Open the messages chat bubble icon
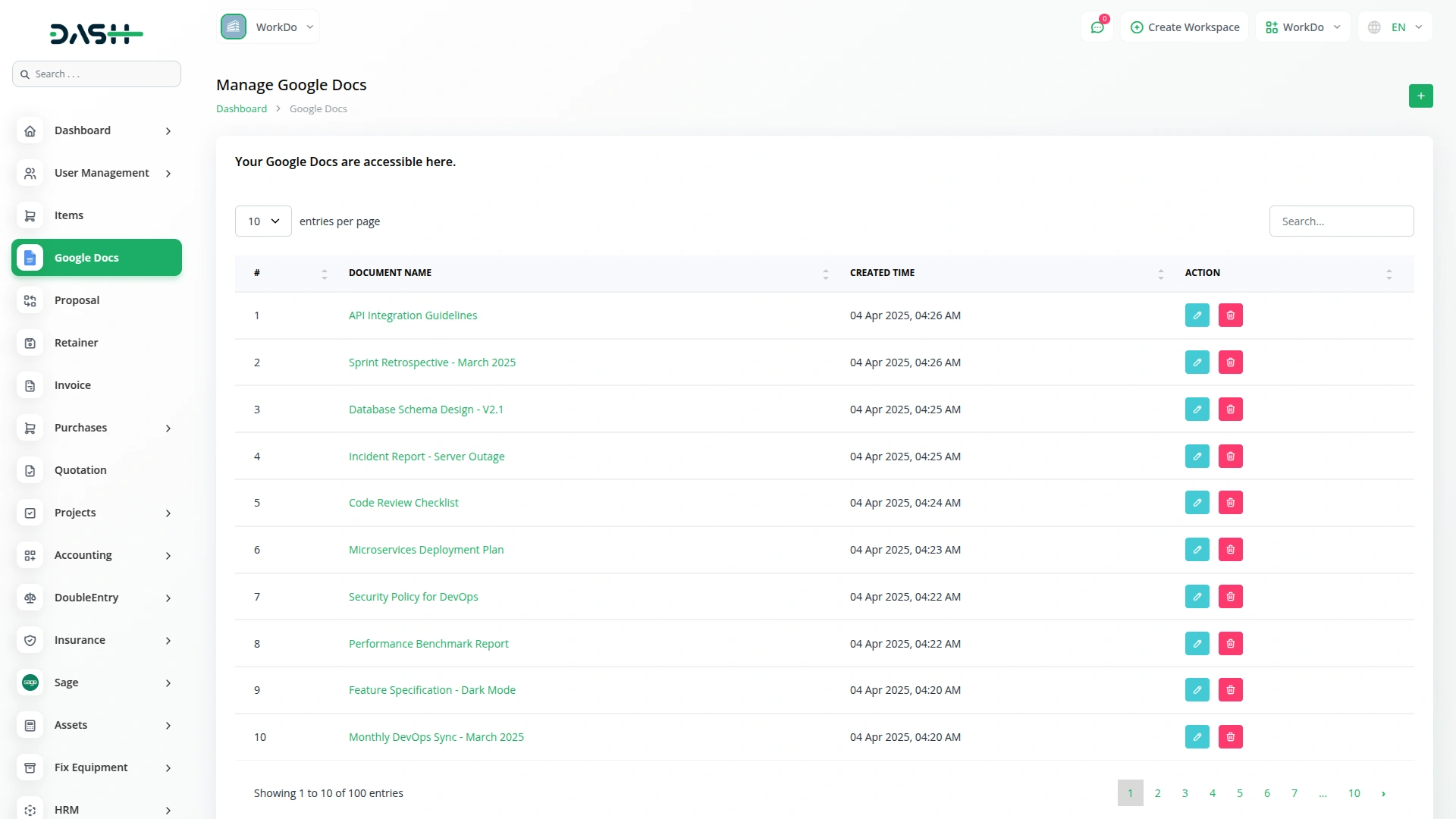The image size is (1456, 819). point(1097,27)
